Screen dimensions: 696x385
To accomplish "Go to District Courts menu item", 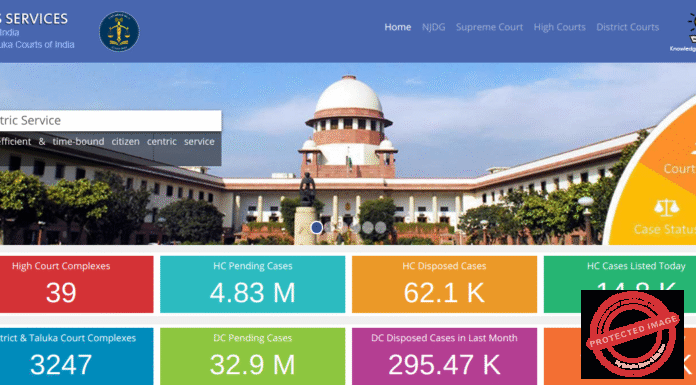I will click(x=627, y=27).
